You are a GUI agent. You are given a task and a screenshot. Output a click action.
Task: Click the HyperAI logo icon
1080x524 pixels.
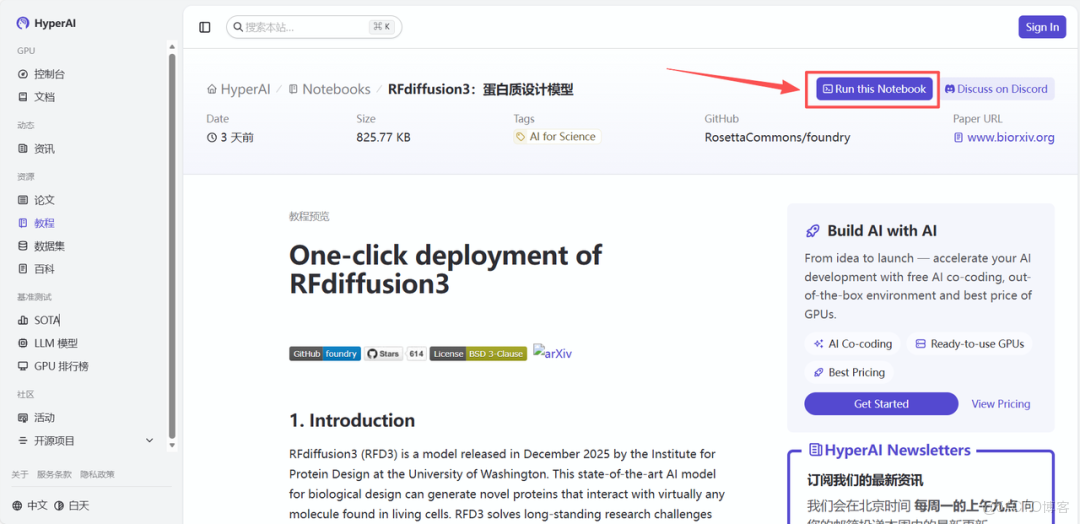23,23
